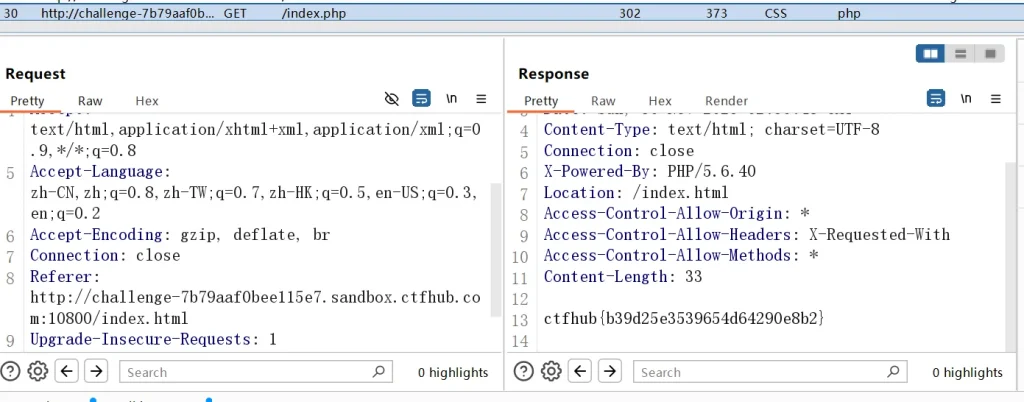Click the Response search input field
Image resolution: width=1024 pixels, height=402 pixels.
pos(760,372)
